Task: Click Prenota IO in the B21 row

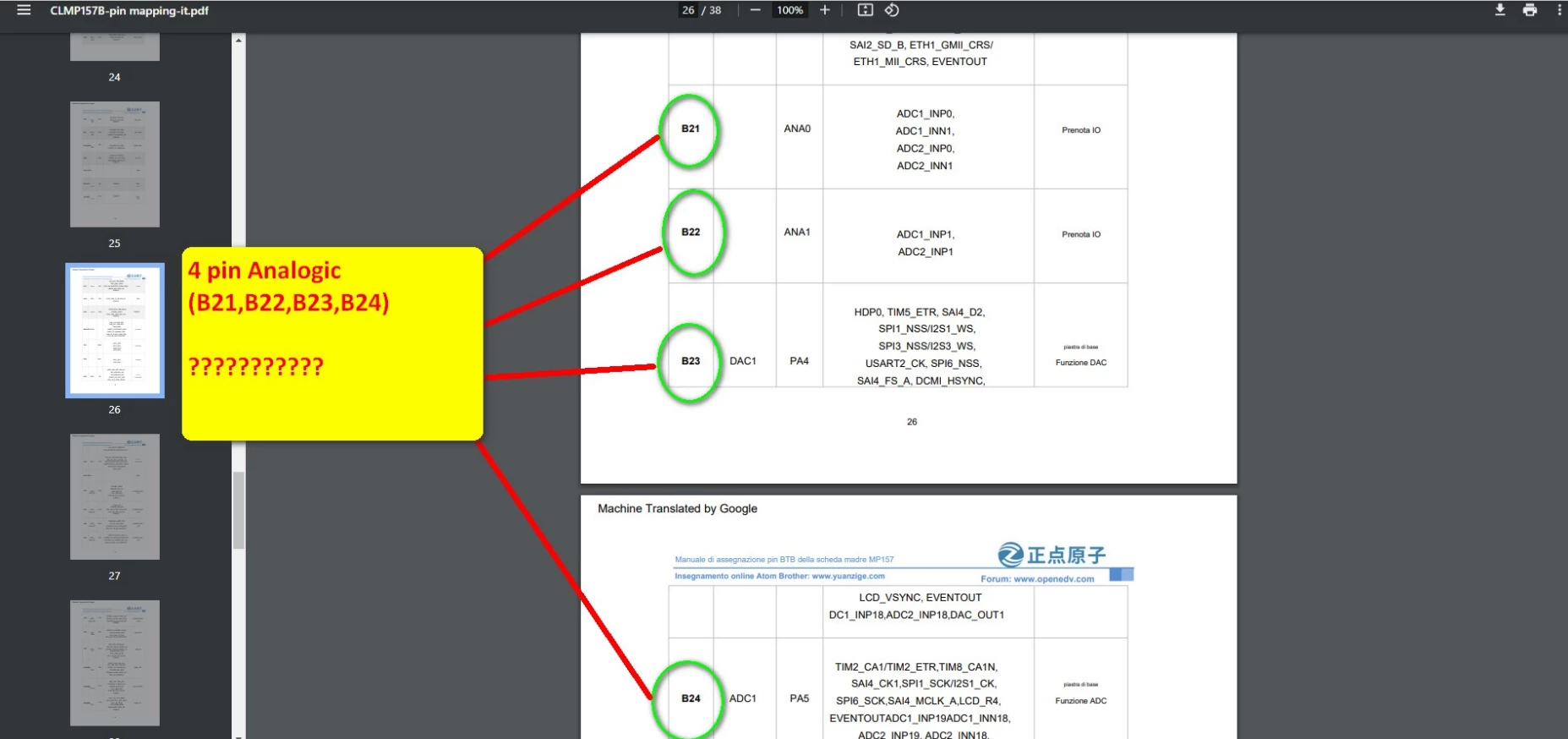Action: [1081, 130]
